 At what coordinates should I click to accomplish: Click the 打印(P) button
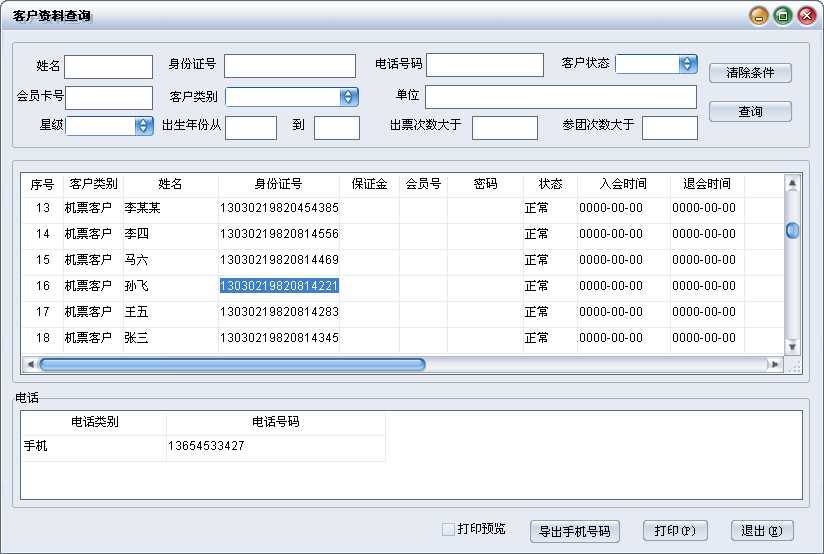675,531
